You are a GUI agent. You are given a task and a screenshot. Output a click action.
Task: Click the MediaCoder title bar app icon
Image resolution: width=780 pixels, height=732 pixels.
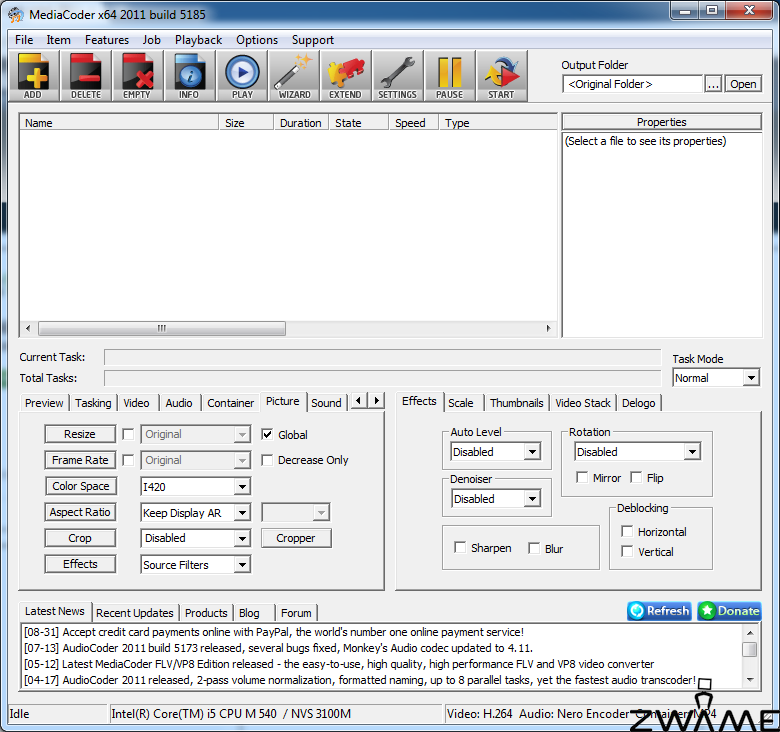(15, 14)
